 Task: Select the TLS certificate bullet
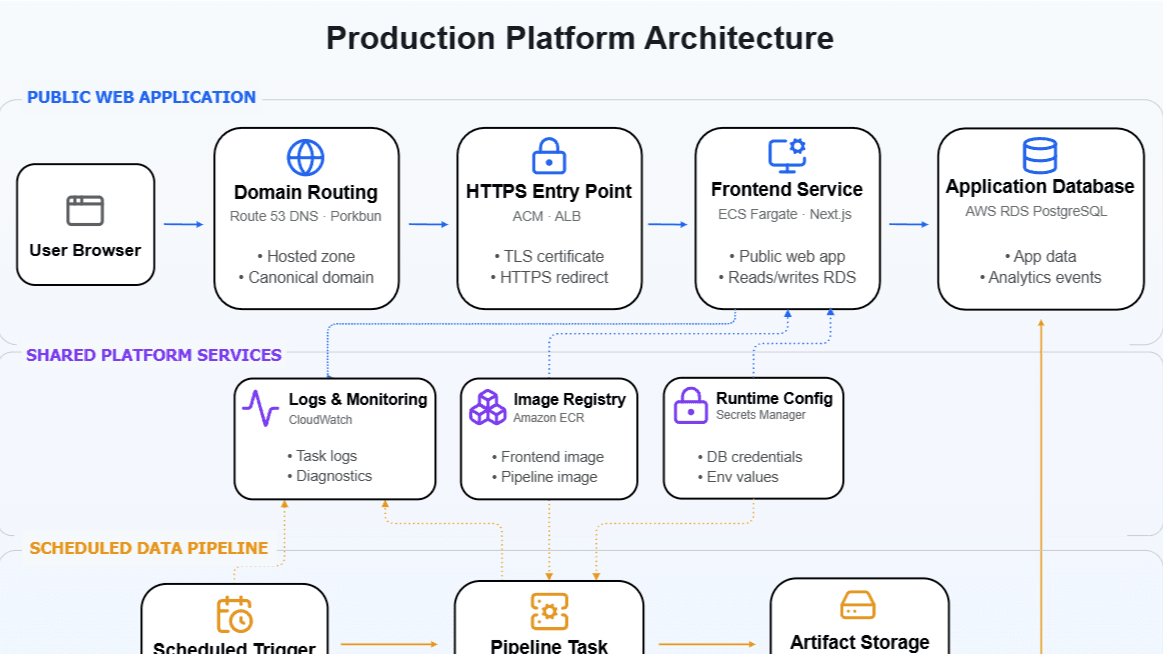click(x=549, y=257)
